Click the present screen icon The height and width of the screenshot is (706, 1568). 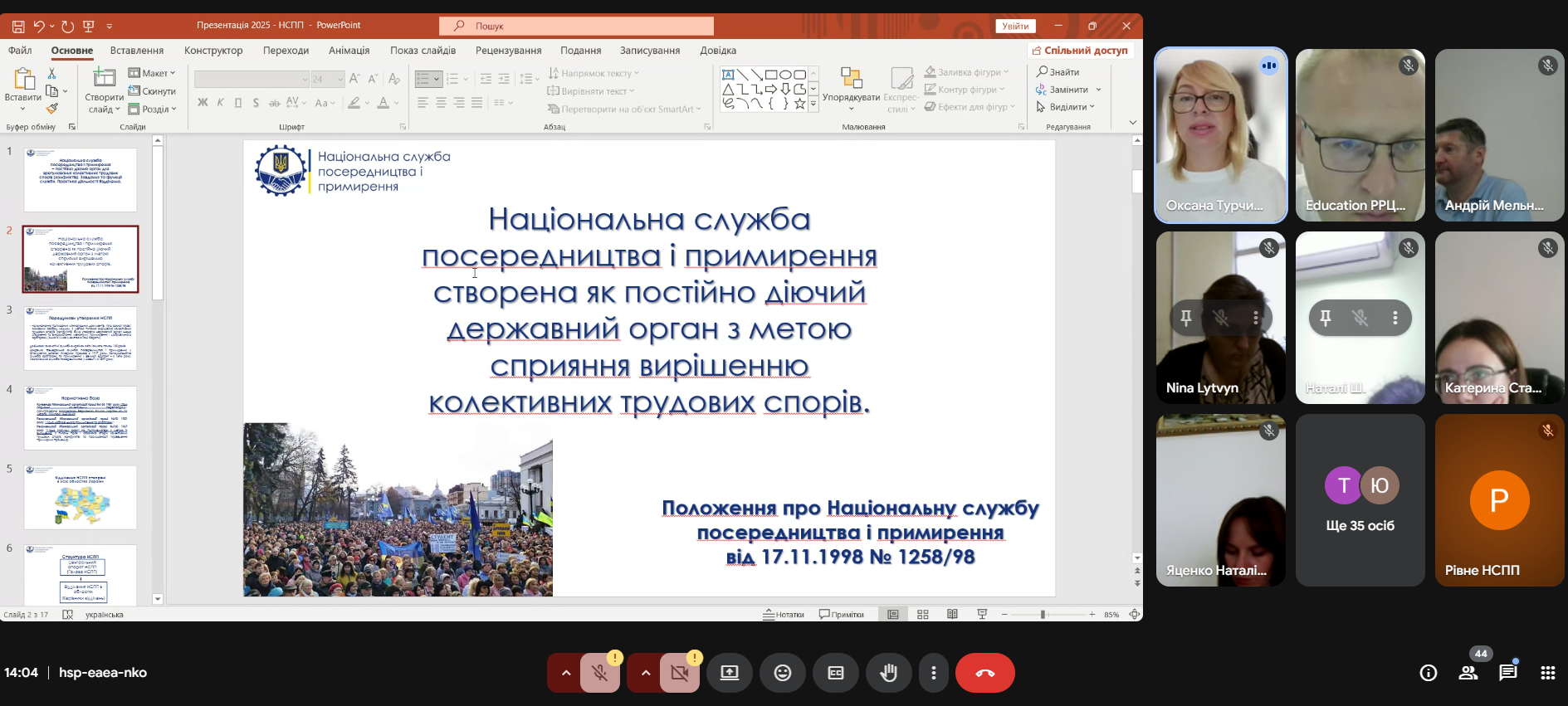(729, 673)
